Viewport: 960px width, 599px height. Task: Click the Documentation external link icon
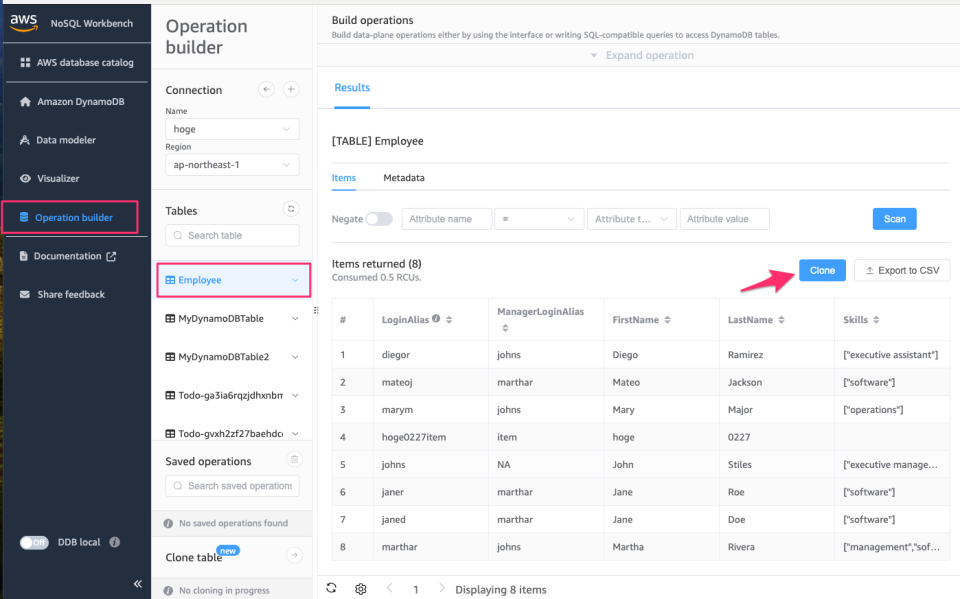[111, 257]
